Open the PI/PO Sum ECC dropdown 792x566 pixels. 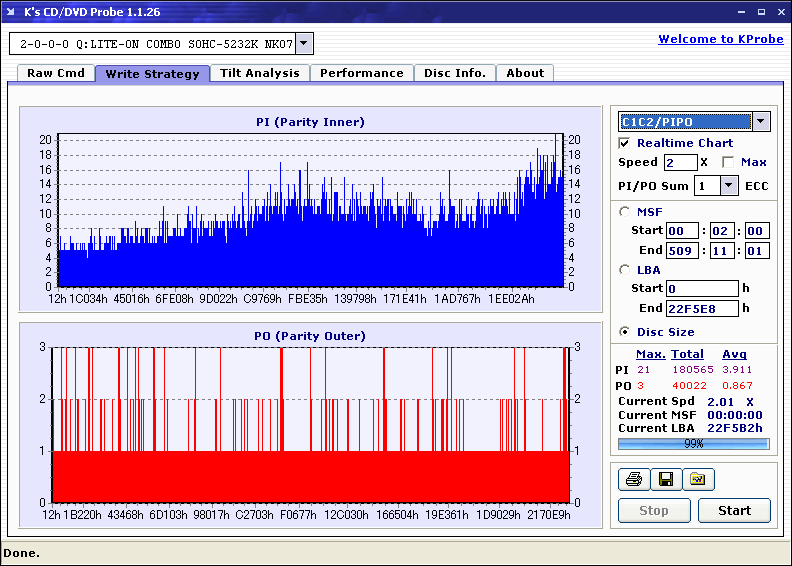click(728, 185)
